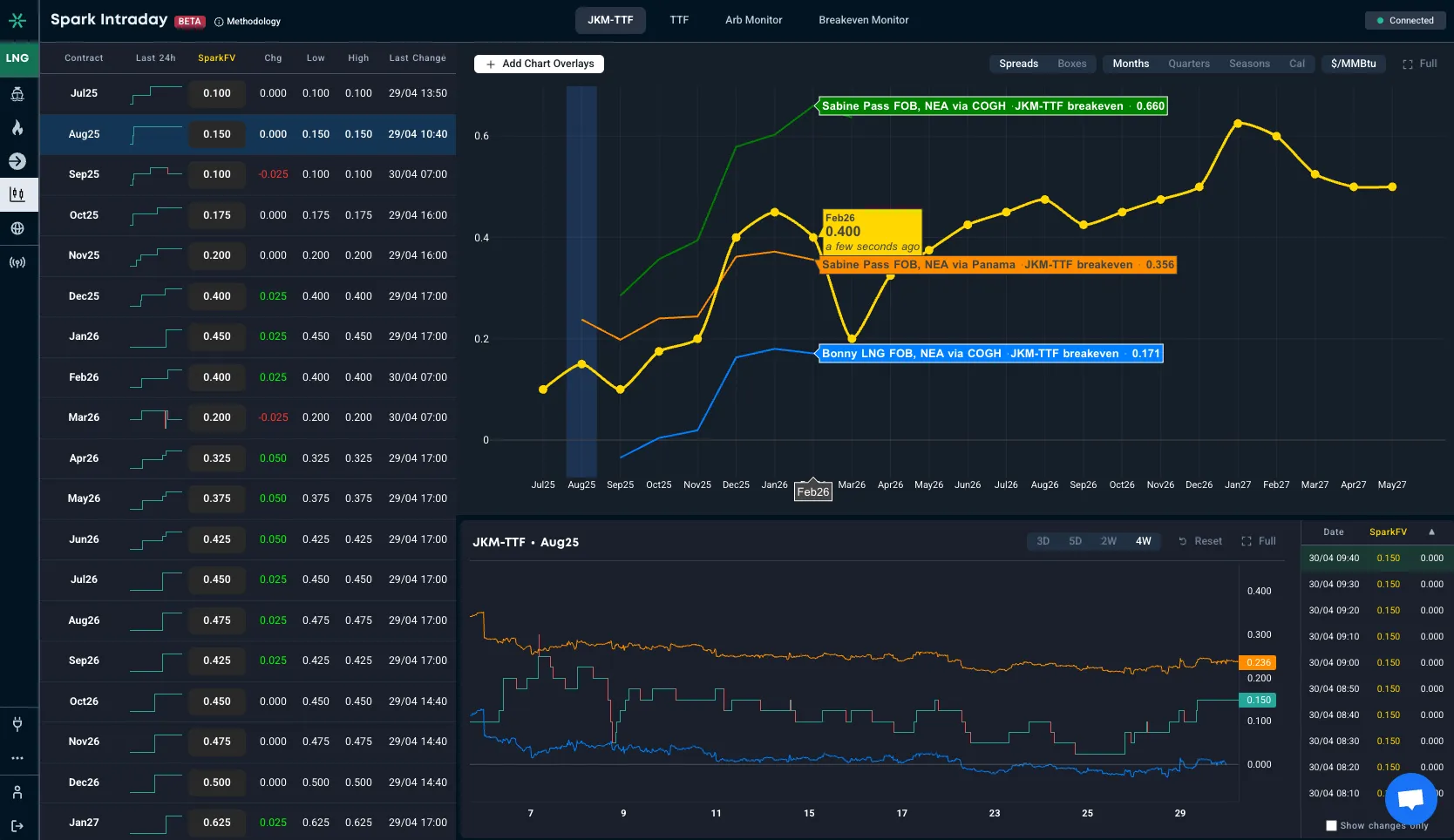Select Quarters period toggle
The width and height of the screenshot is (1454, 840).
(x=1189, y=64)
